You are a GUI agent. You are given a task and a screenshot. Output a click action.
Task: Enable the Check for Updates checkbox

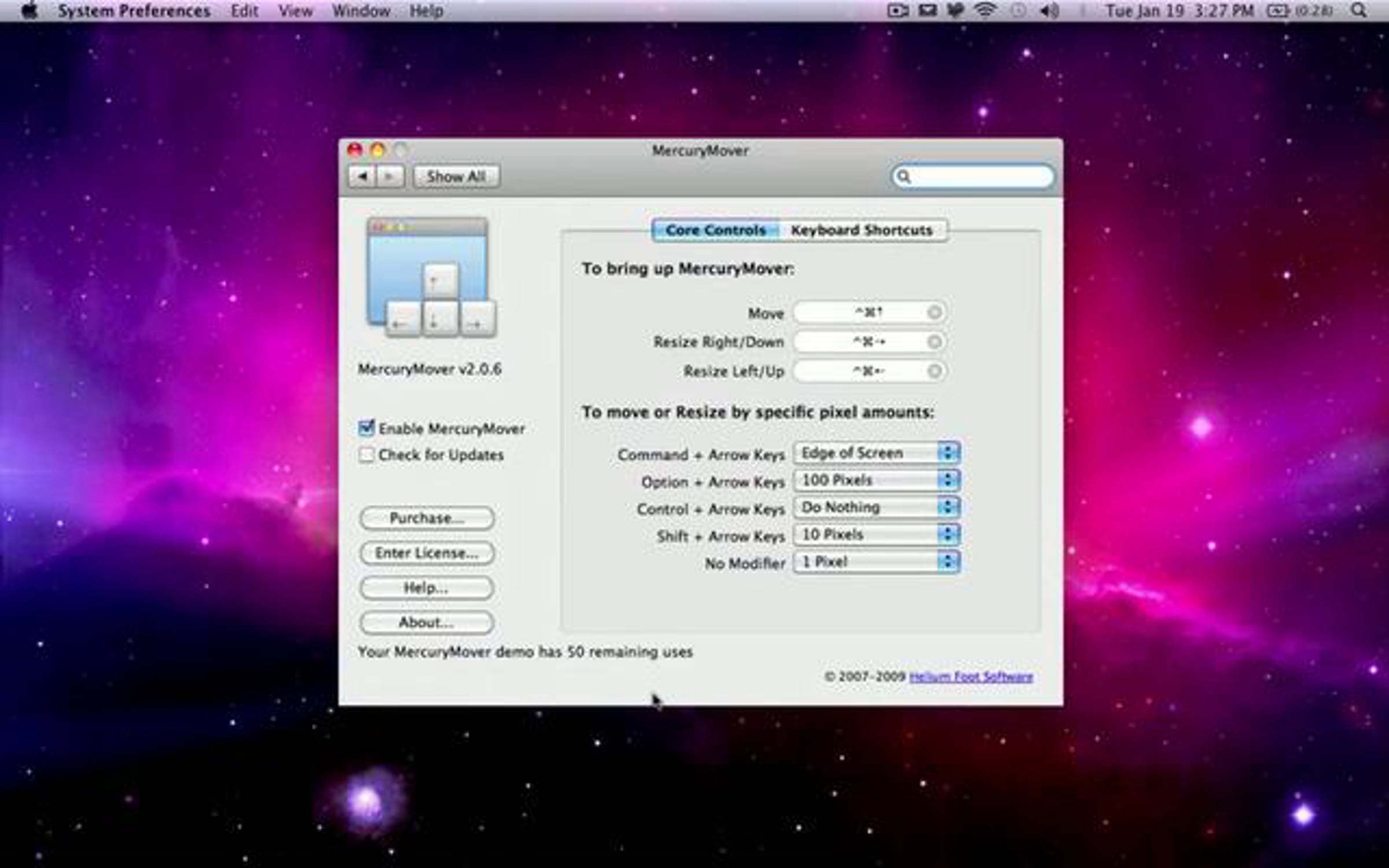(x=366, y=455)
